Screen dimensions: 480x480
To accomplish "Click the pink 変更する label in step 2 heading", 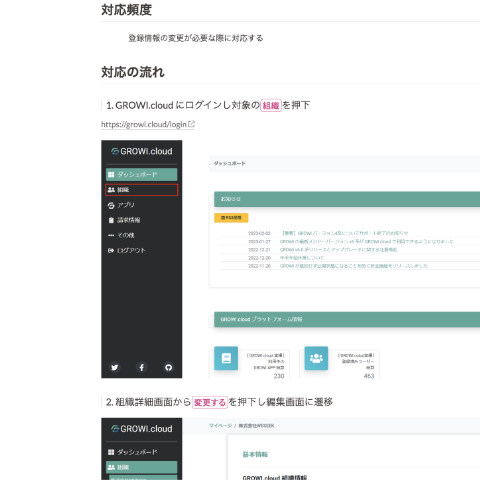I will [x=210, y=402].
